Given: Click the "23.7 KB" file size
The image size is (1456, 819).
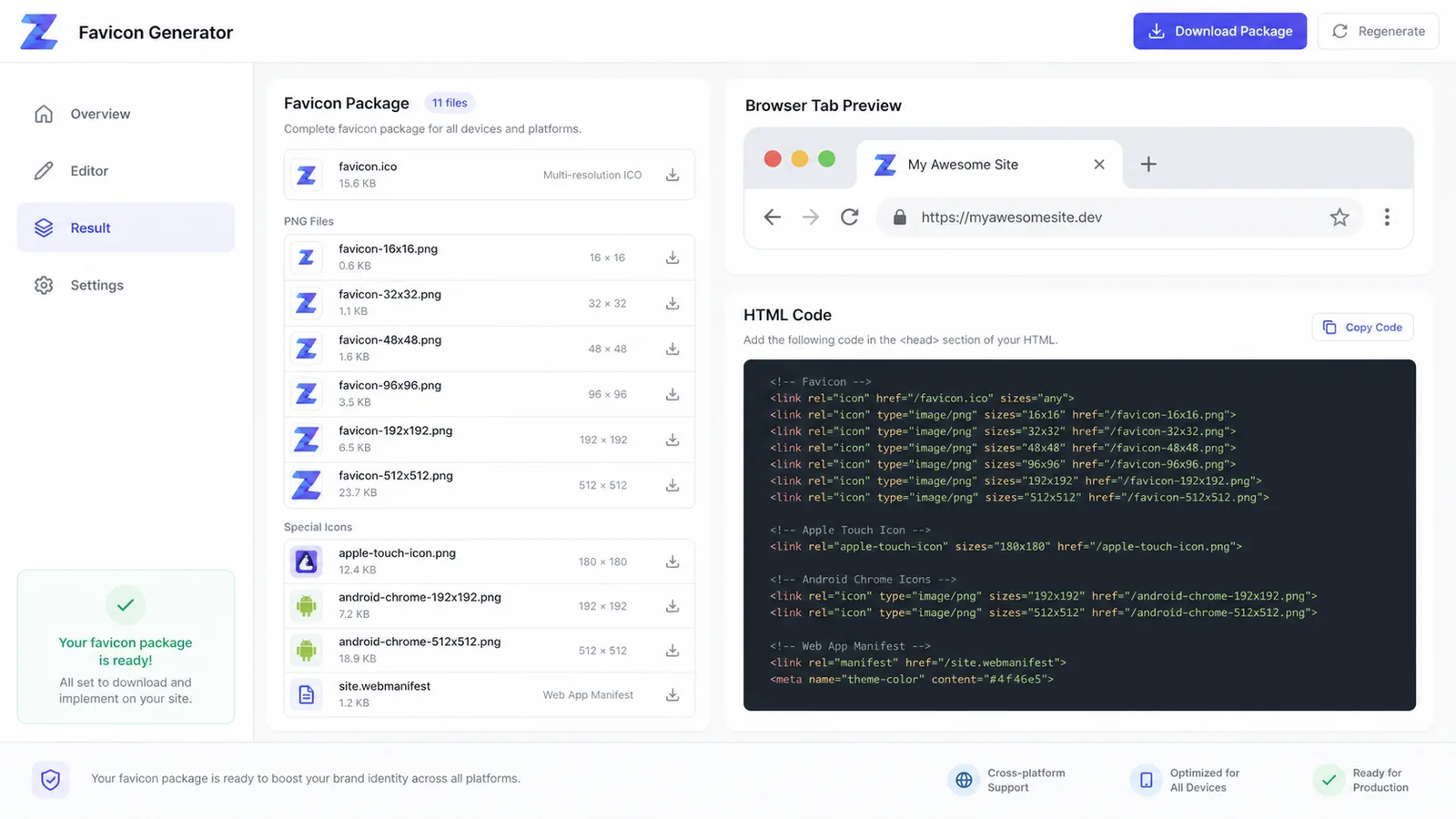Looking at the screenshot, I should point(358,493).
